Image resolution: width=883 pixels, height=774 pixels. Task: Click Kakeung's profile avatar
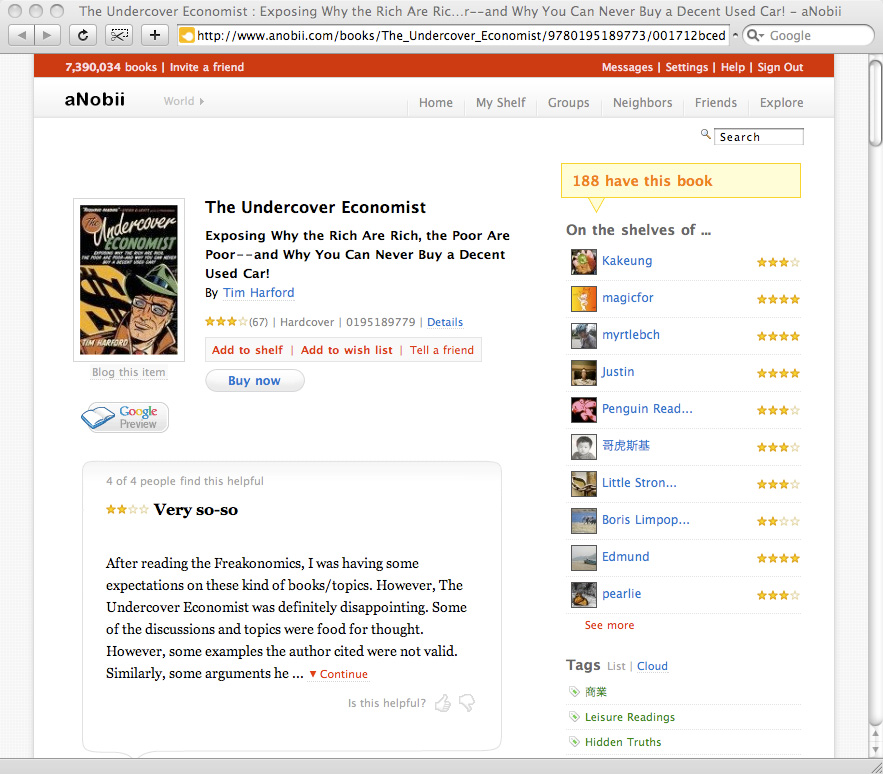tap(583, 262)
